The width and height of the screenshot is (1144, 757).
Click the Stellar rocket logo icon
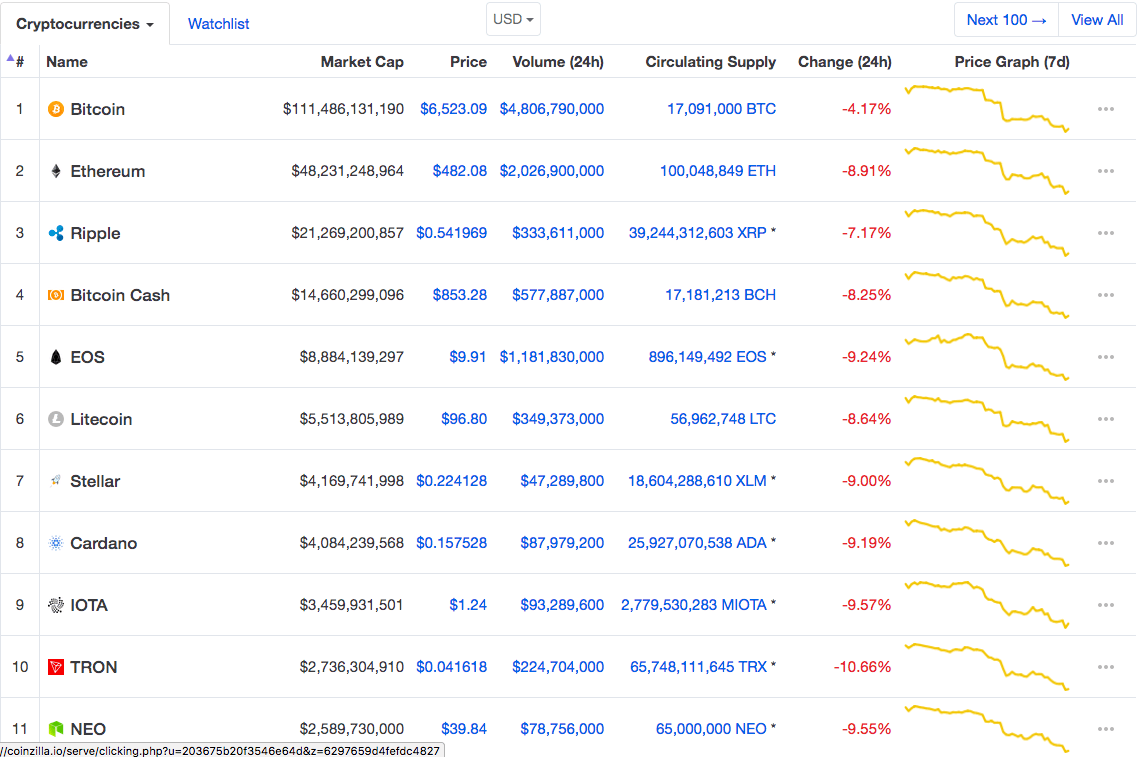55,481
